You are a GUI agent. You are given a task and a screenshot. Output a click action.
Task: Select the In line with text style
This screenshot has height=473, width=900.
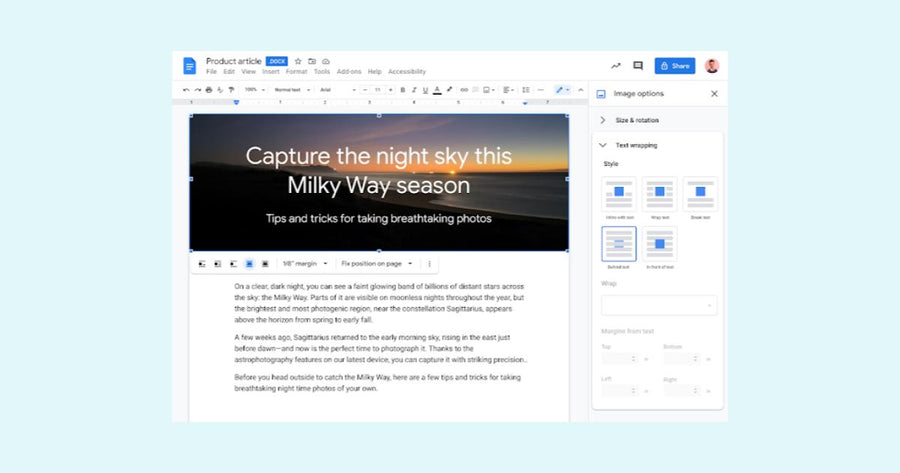pos(619,195)
